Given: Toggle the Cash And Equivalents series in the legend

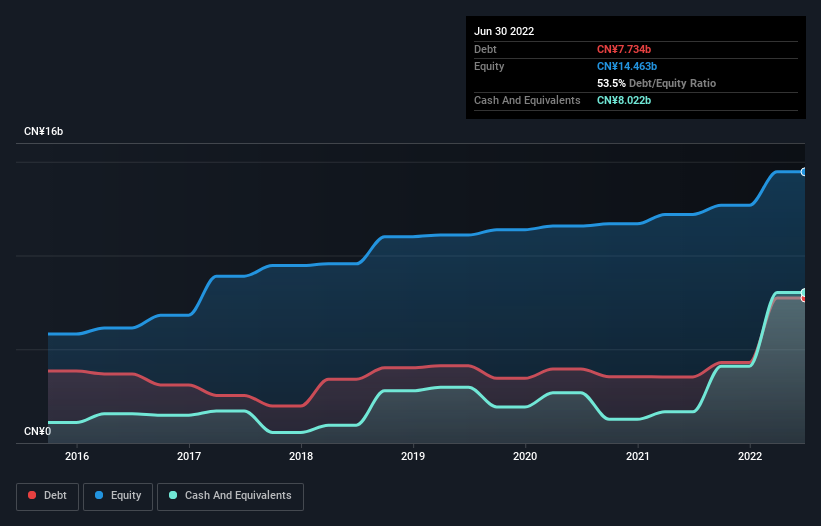Looking at the screenshot, I should click(230, 496).
